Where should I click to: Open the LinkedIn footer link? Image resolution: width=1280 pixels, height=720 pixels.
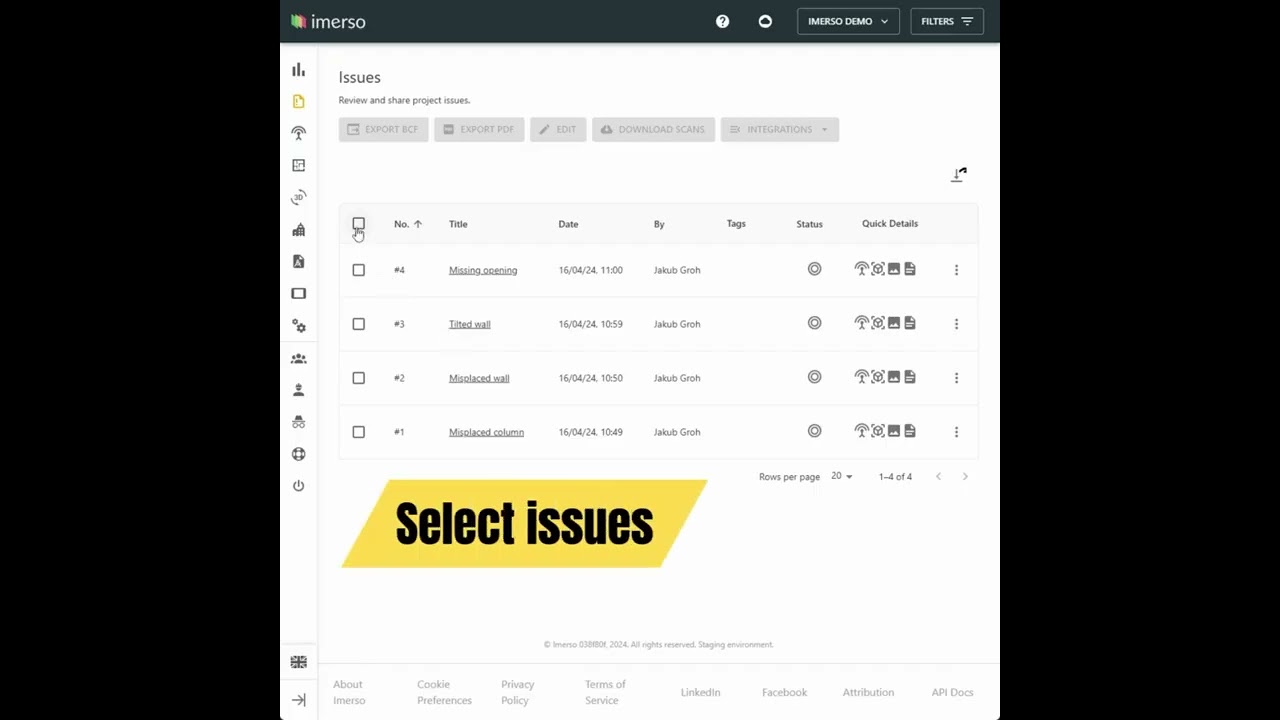pyautogui.click(x=700, y=692)
